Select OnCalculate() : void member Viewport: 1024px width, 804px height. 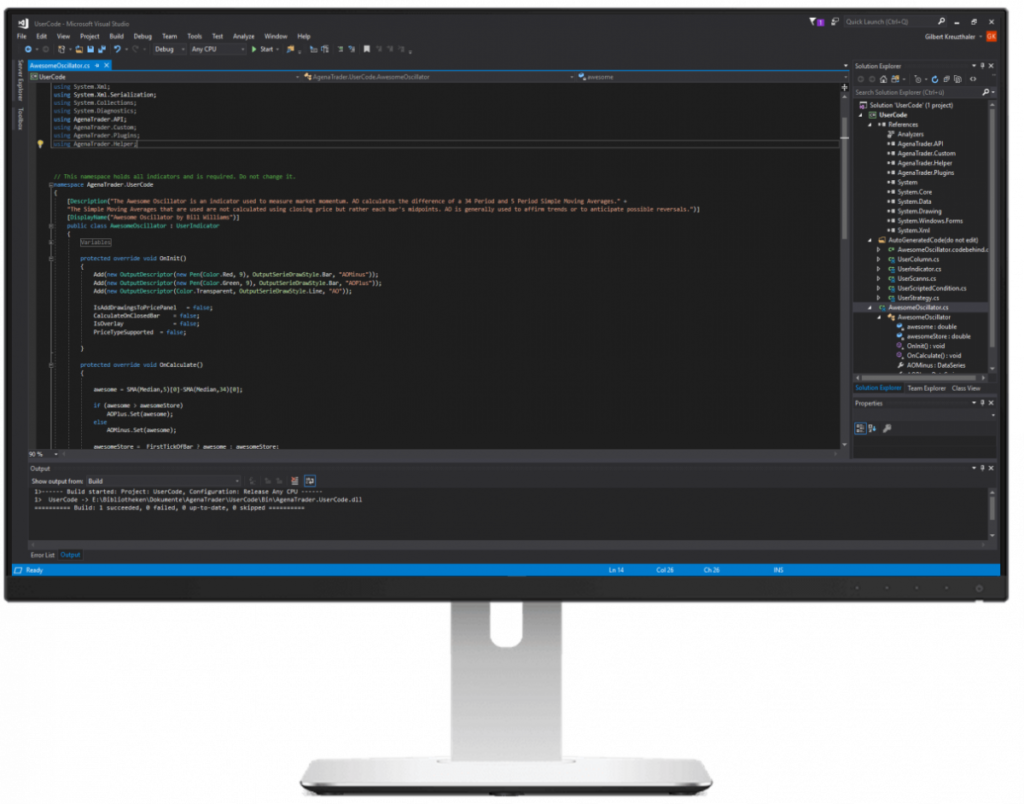click(x=933, y=357)
